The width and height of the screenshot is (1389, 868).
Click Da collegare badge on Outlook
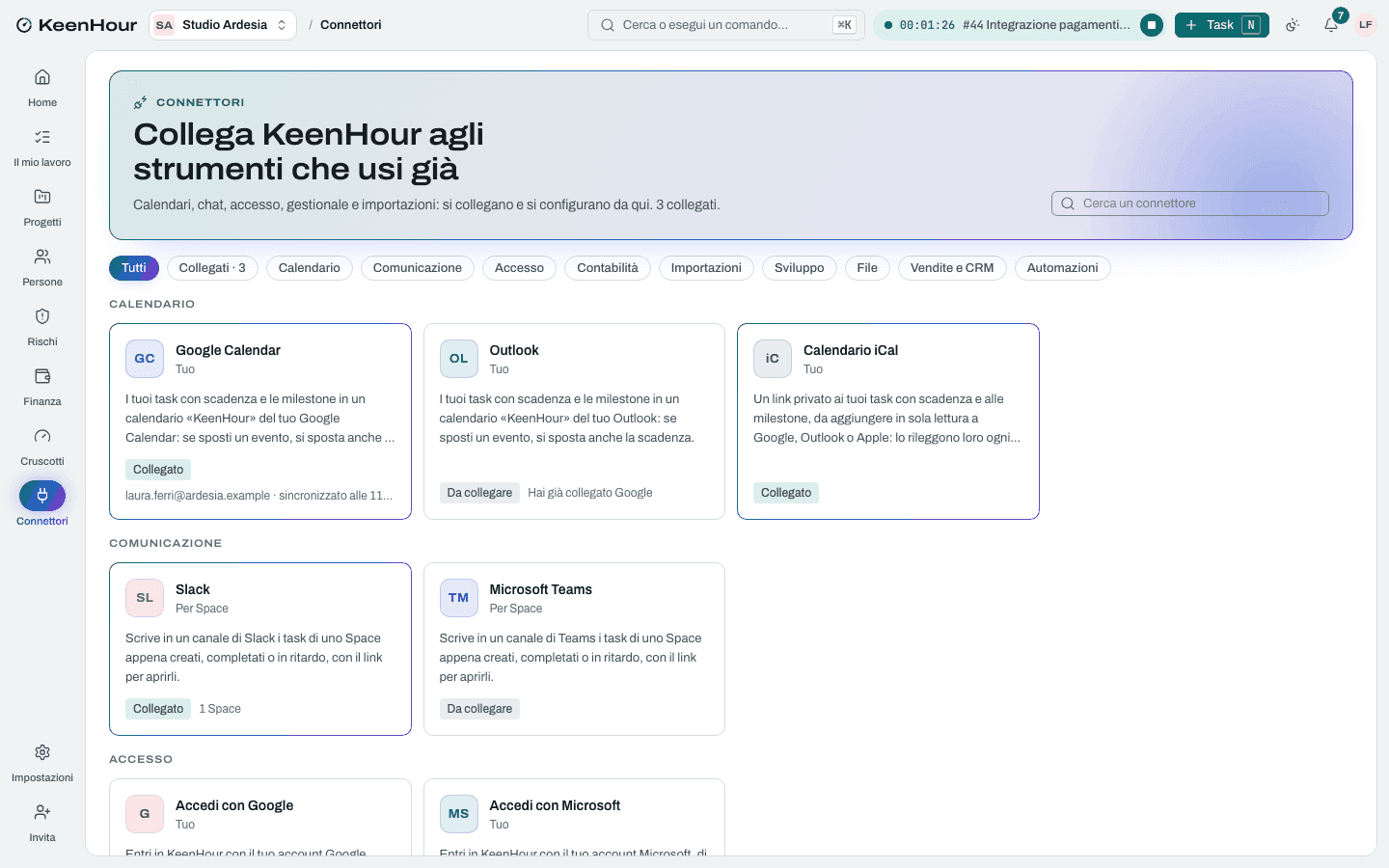click(479, 493)
